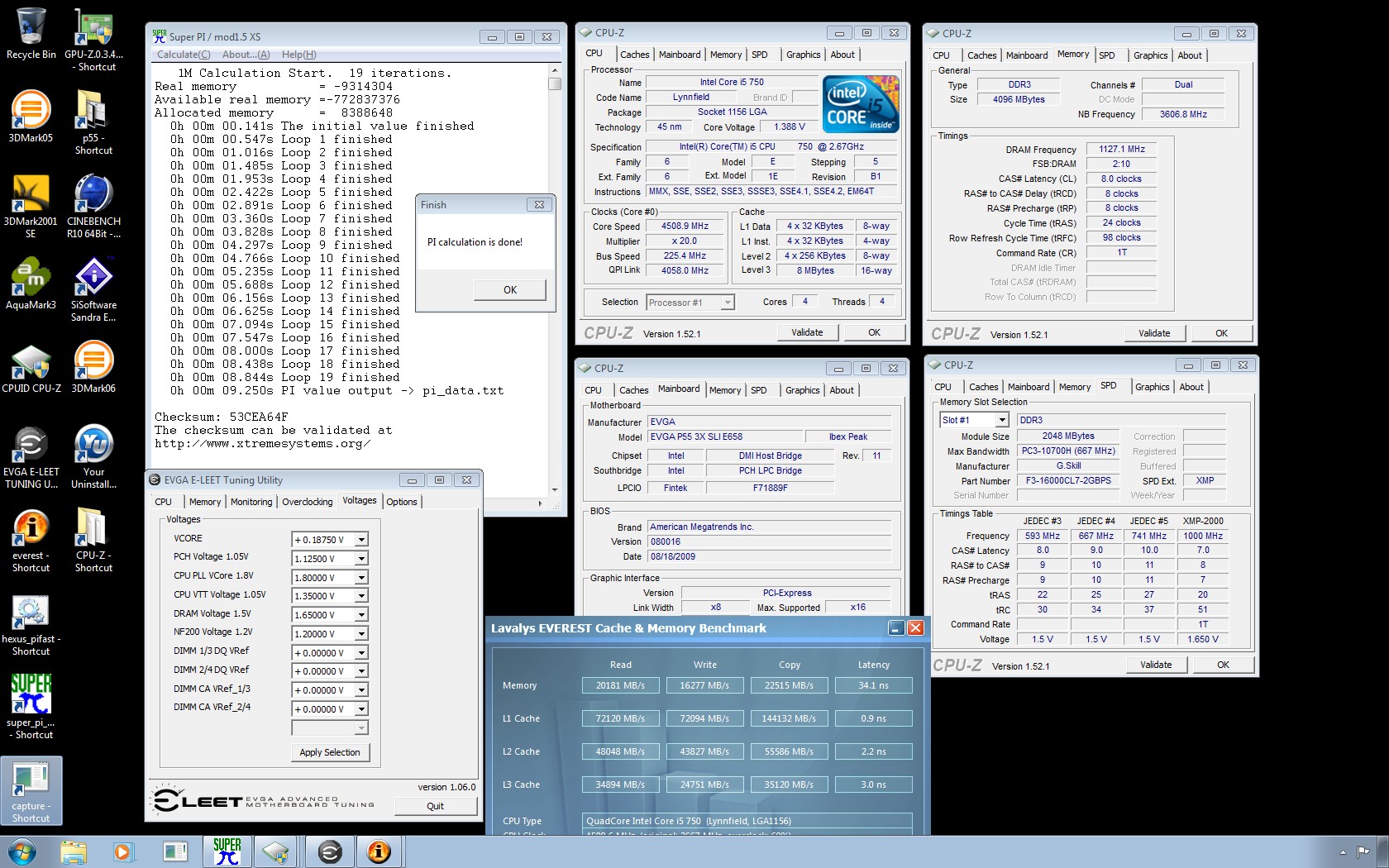Open the DRAM Voltage 1.5V dropdown
Screen dimensions: 1389x868
point(361,615)
